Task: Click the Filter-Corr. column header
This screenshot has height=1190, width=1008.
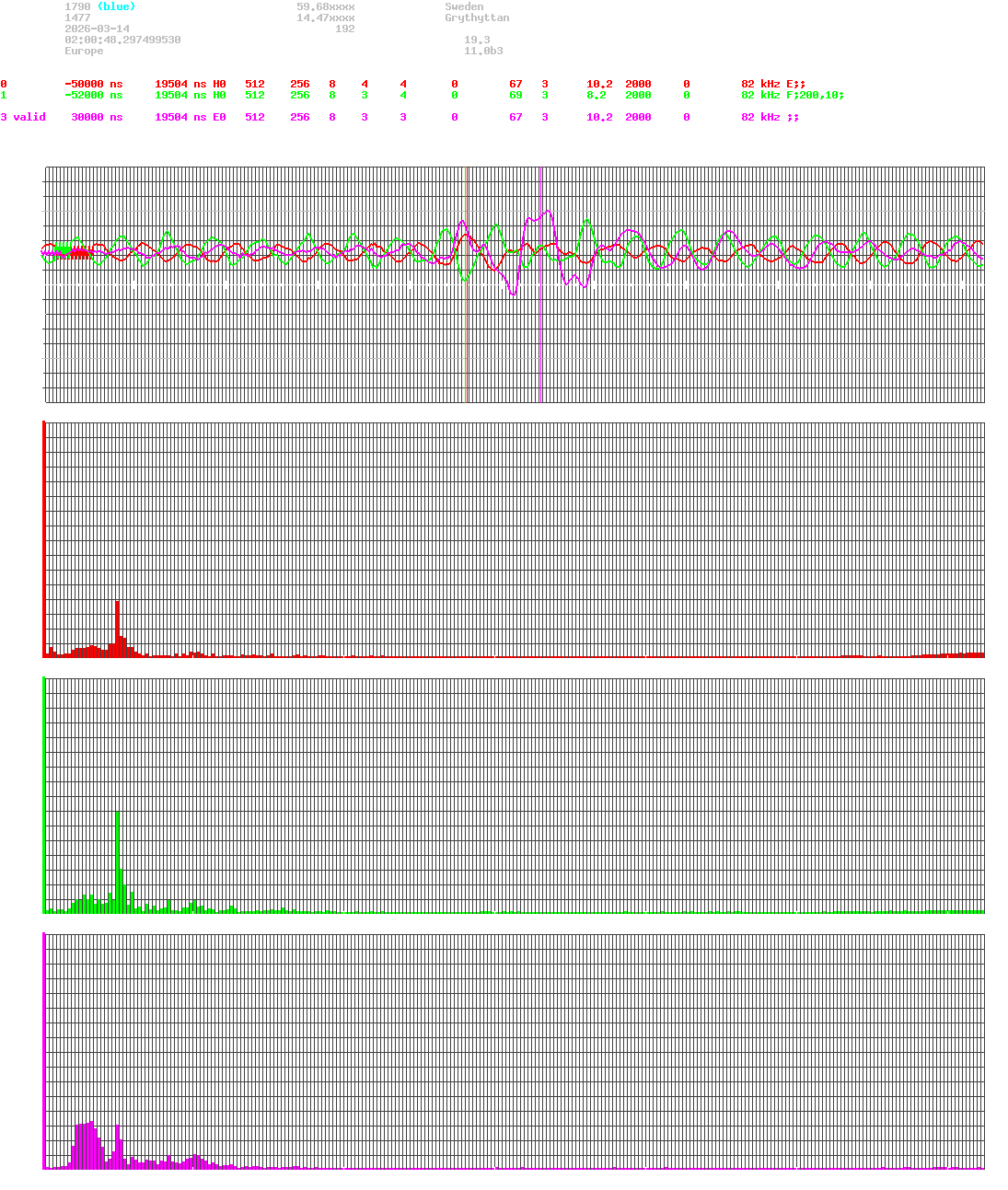Action: pyautogui.click(x=168, y=73)
